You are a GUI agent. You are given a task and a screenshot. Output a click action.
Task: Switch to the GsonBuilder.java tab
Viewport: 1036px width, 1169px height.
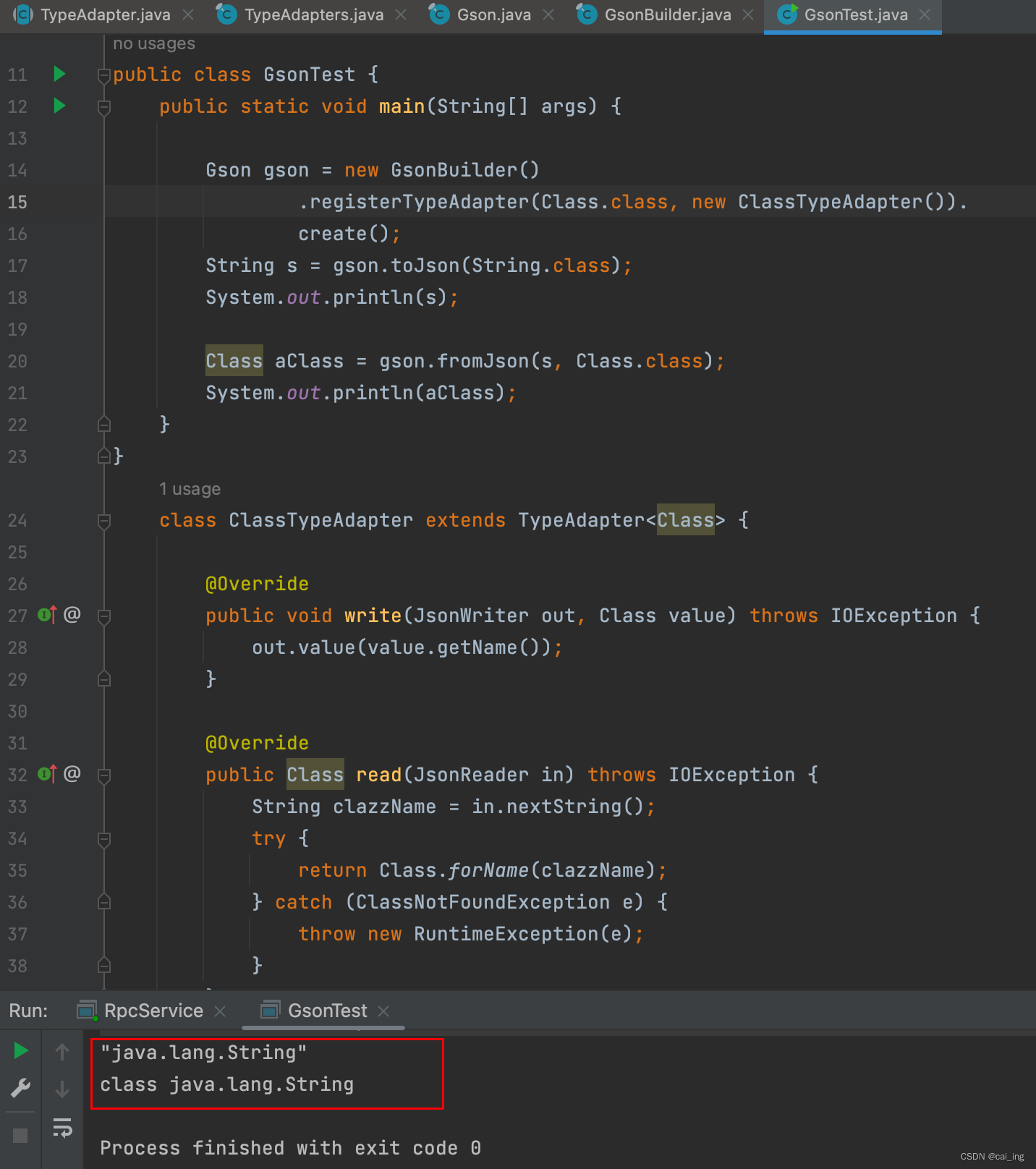(x=667, y=15)
